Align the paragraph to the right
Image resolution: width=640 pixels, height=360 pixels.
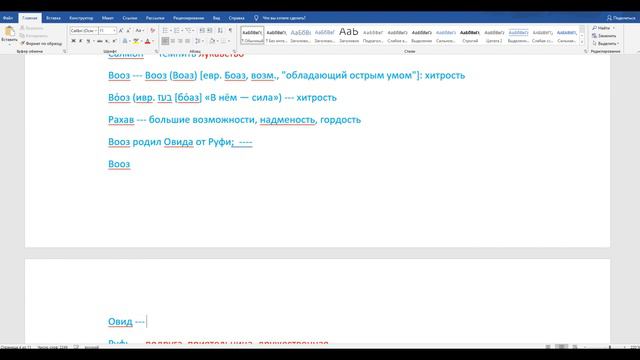coord(180,41)
